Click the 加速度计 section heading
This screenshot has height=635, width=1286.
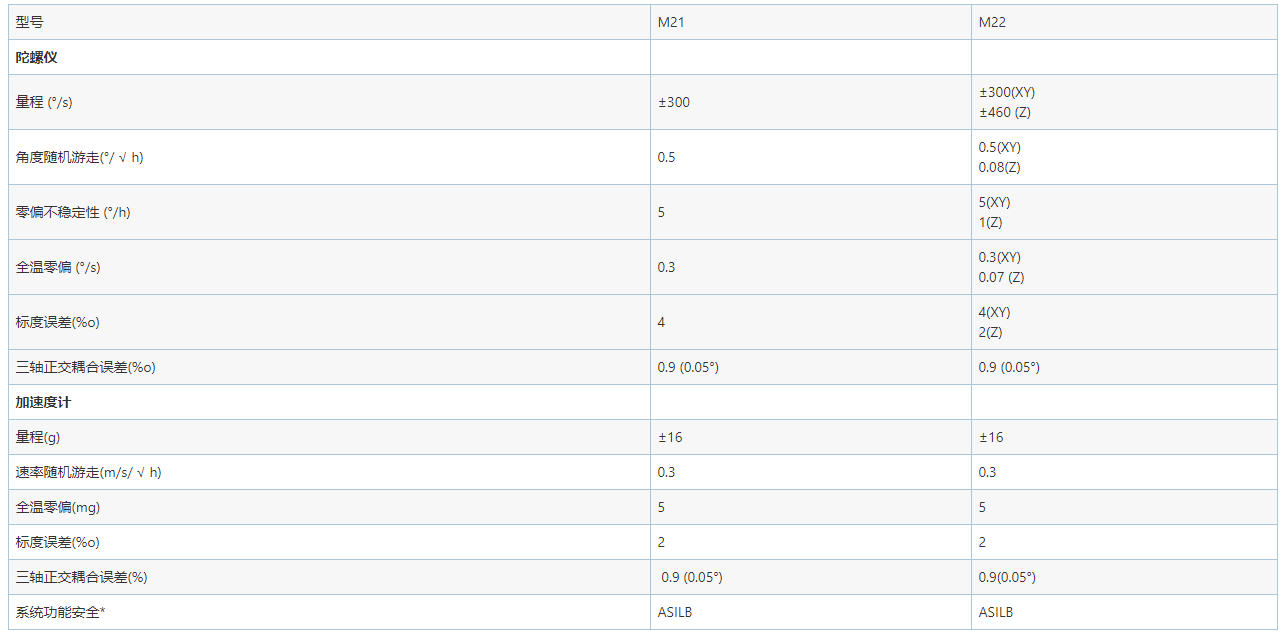pos(43,402)
